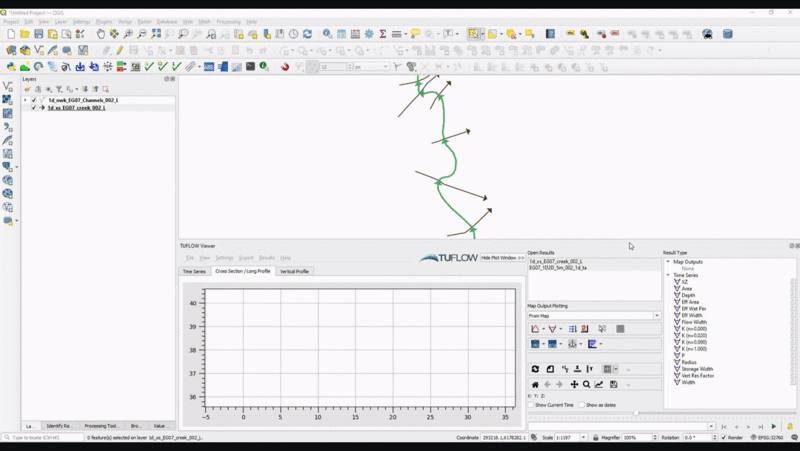800x451 pixels.
Task: Switch to the Time Series tab
Action: click(193, 271)
